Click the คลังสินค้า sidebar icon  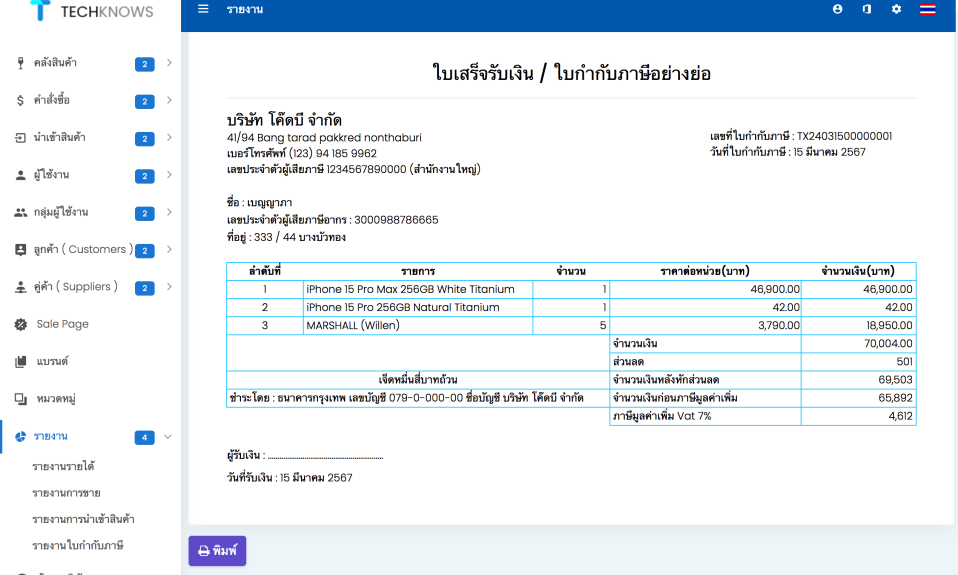click(21, 62)
